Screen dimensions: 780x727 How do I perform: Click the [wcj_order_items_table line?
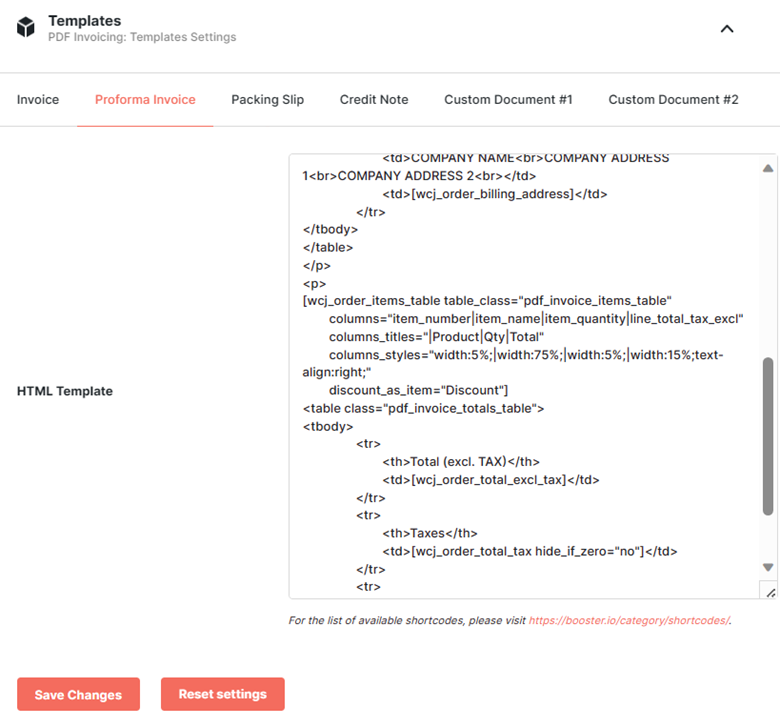[x=487, y=301]
